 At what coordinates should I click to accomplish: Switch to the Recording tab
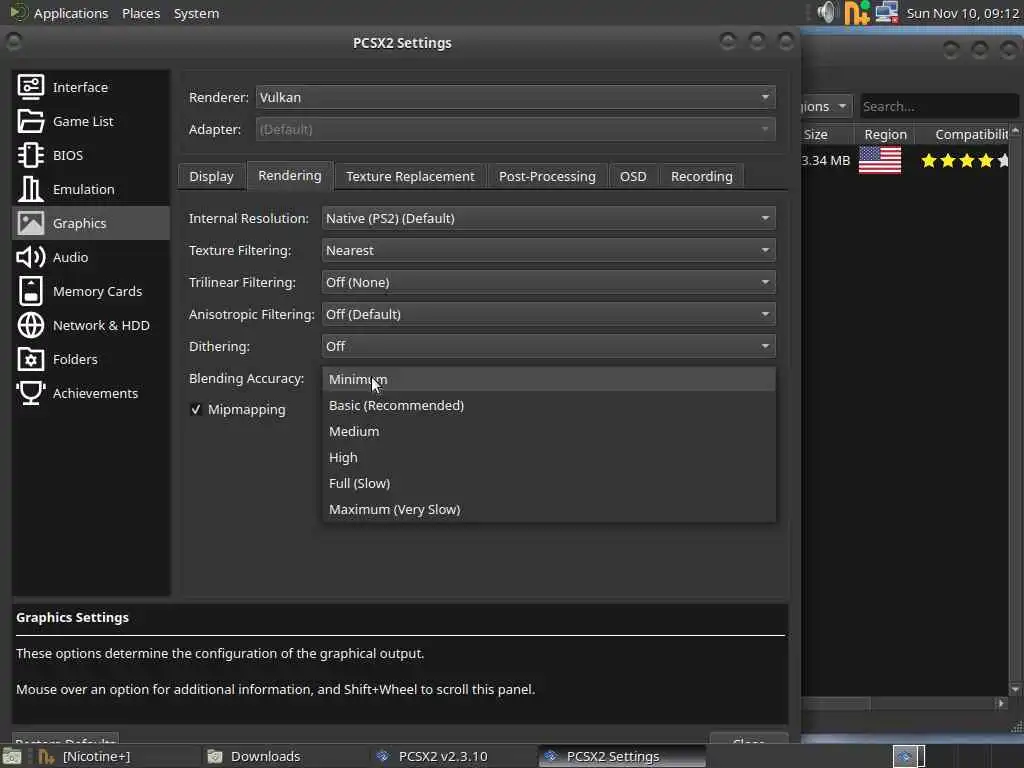pos(701,176)
